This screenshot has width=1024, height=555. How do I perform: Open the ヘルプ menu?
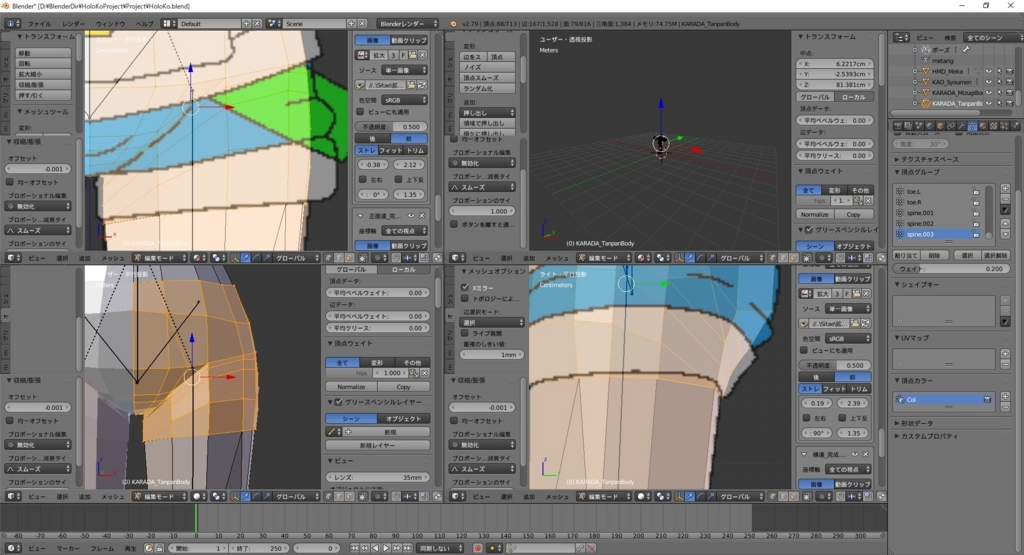pyautogui.click(x=144, y=24)
